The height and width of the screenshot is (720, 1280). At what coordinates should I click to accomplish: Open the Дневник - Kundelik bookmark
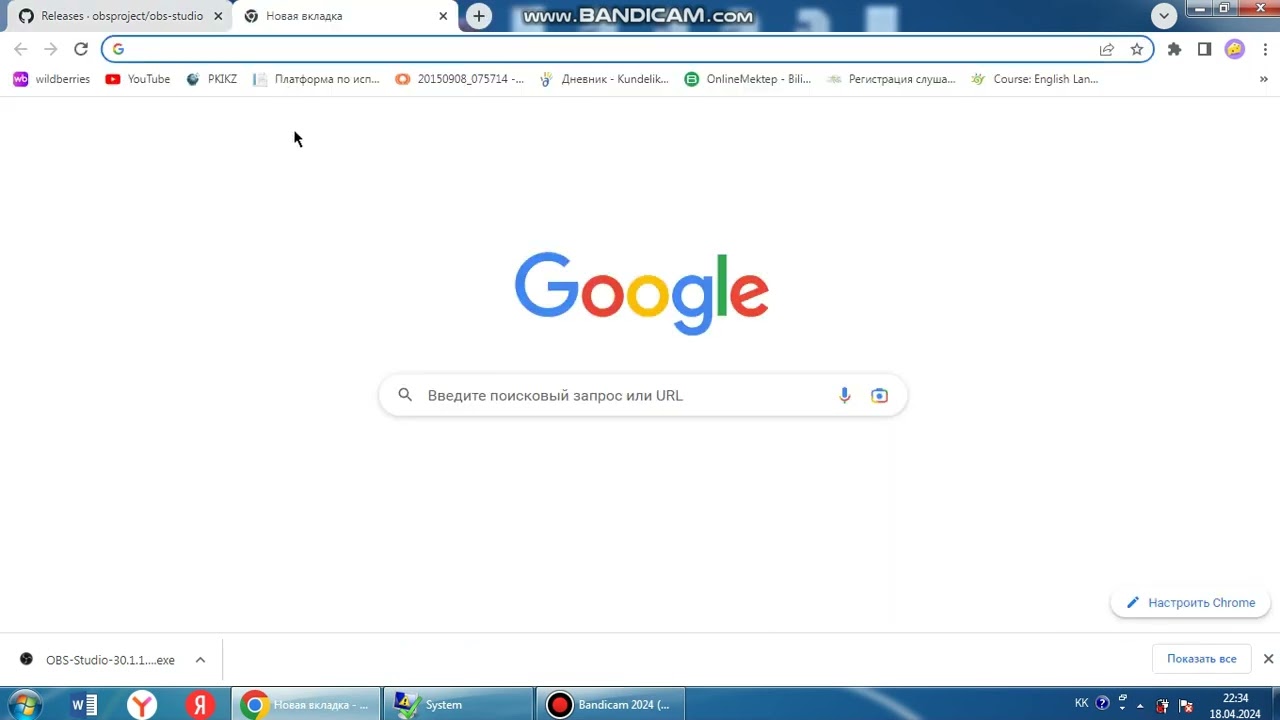coord(604,79)
